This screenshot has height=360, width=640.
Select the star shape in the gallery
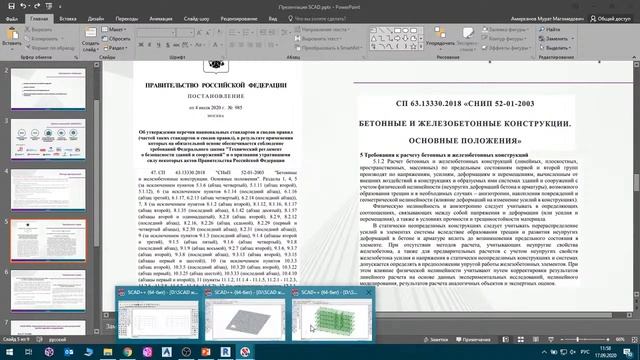coord(413,47)
